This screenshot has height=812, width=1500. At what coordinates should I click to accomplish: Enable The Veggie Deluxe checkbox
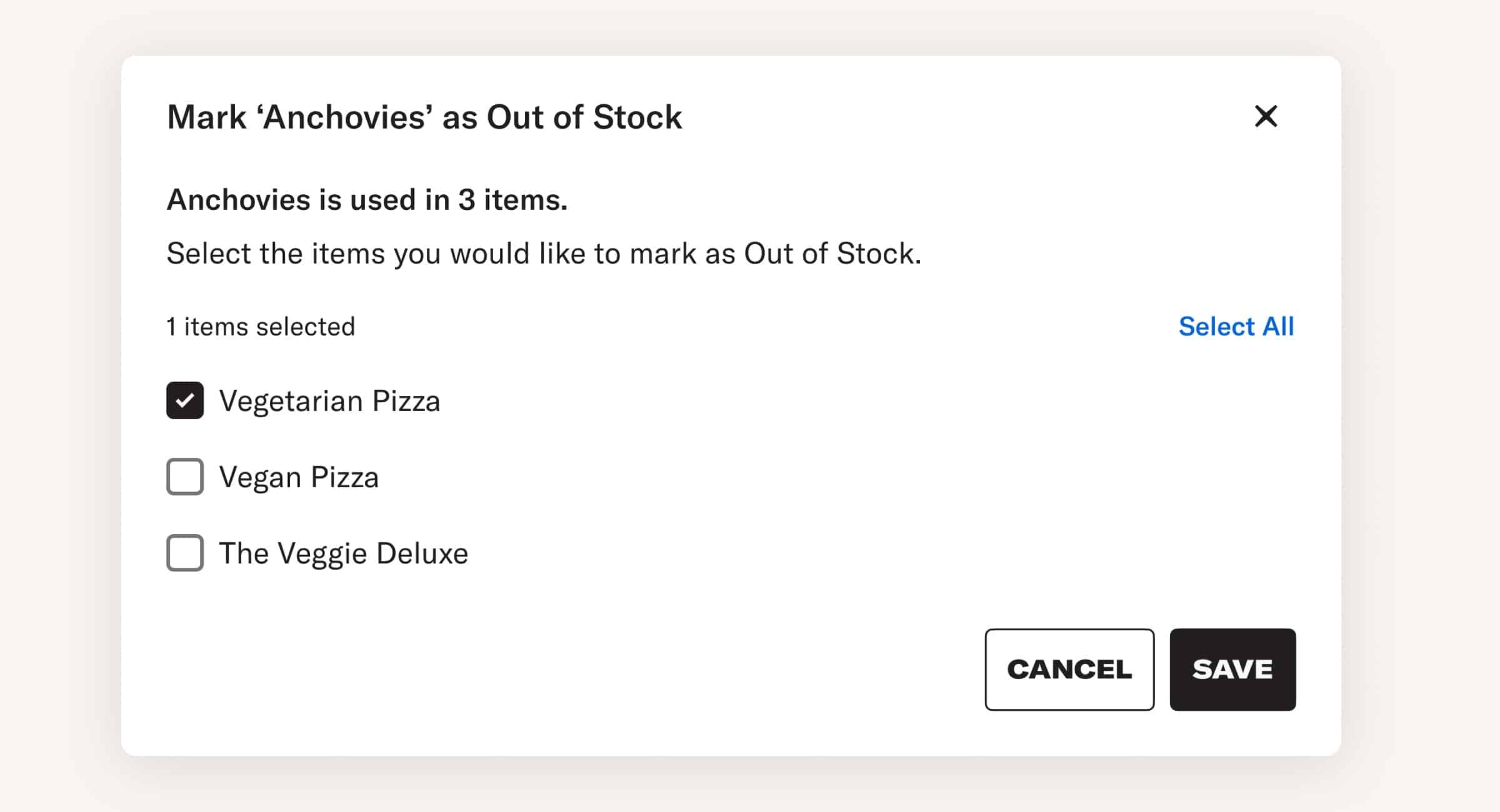(185, 553)
